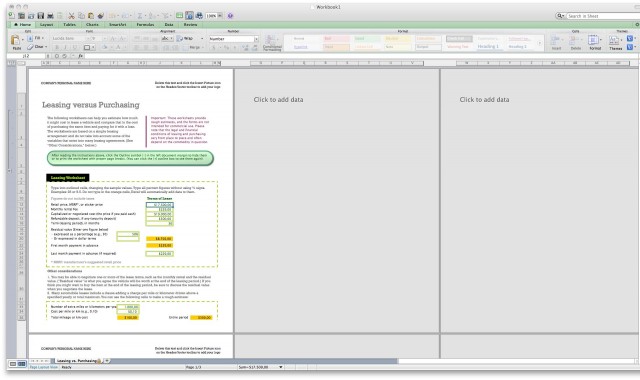Open the Home ribbon tab
This screenshot has height=380, width=640.
tap(22, 24)
